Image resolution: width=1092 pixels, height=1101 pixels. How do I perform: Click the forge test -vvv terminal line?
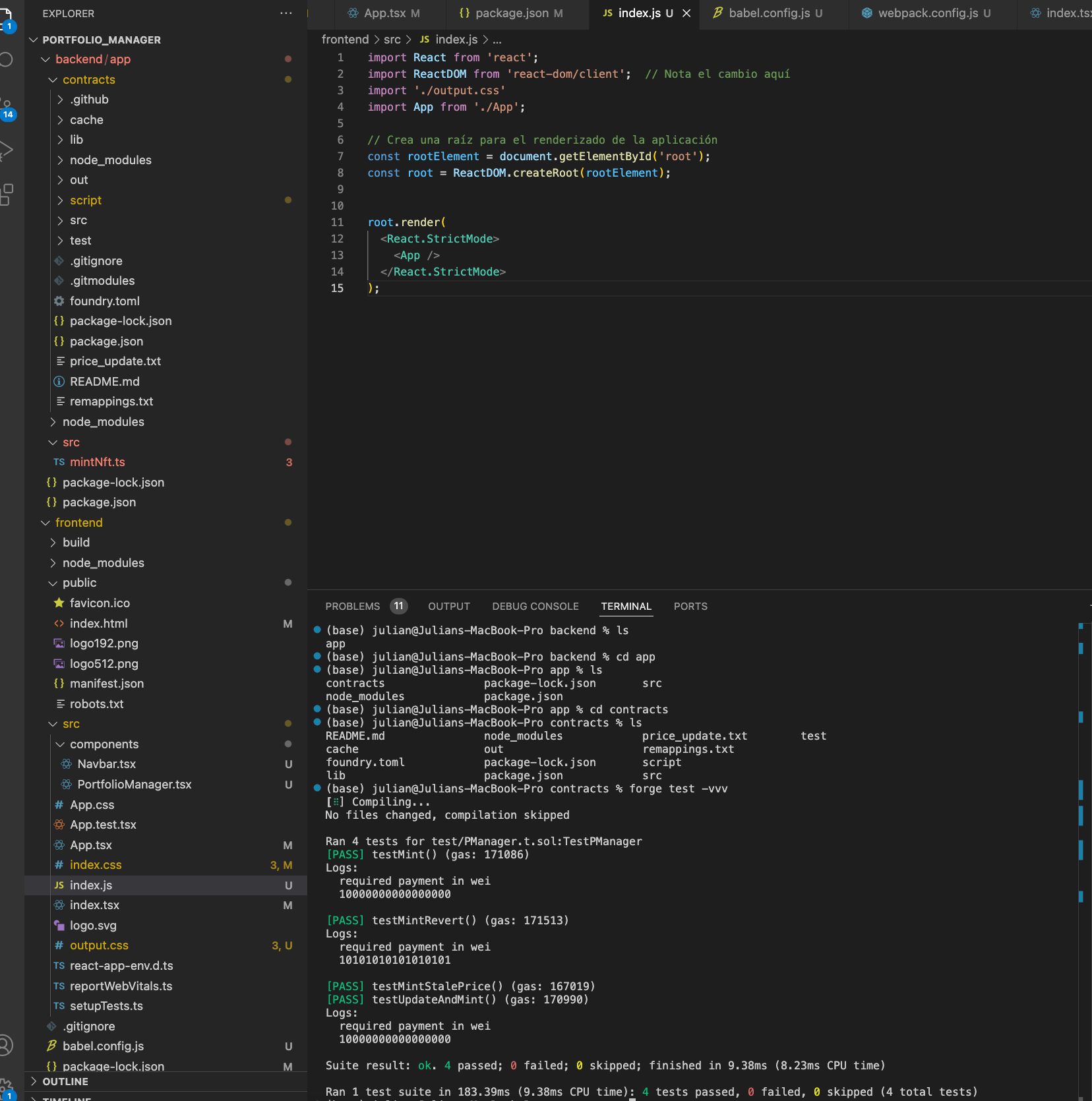click(526, 789)
